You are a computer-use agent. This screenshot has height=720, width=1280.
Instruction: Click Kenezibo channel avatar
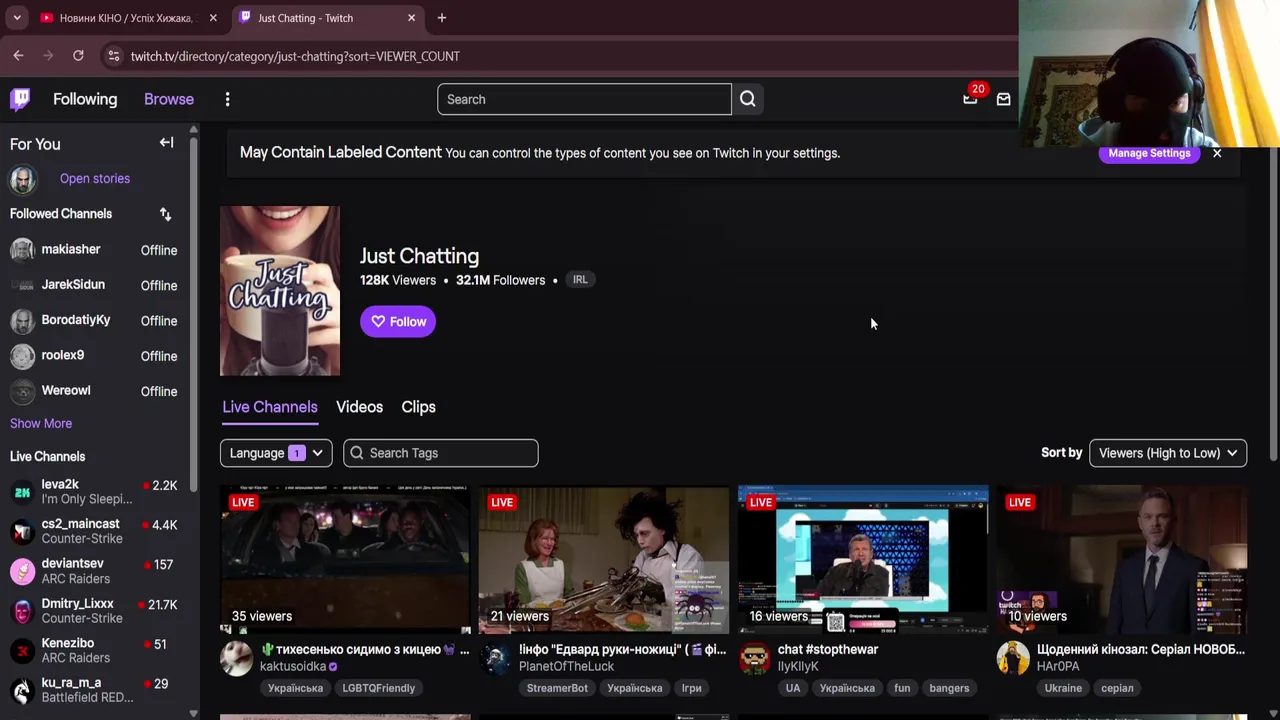tap(22, 651)
